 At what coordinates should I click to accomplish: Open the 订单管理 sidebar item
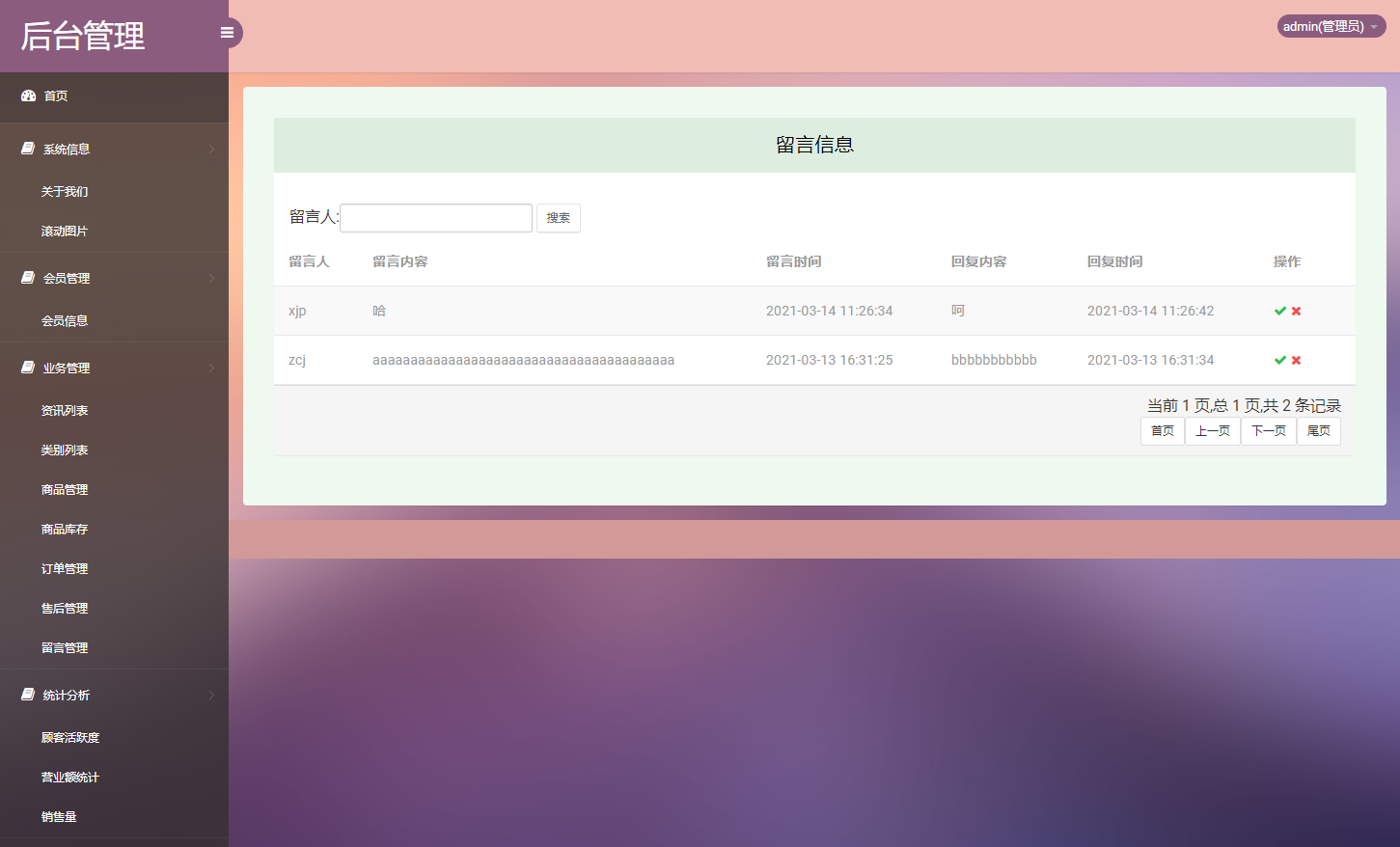[x=64, y=567]
